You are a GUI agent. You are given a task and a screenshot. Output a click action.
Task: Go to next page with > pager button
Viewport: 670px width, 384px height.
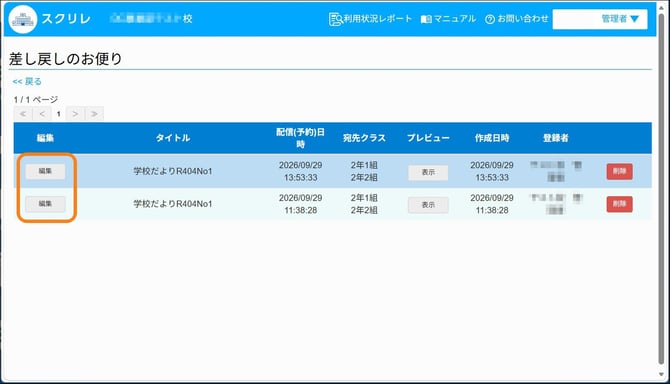(75, 114)
